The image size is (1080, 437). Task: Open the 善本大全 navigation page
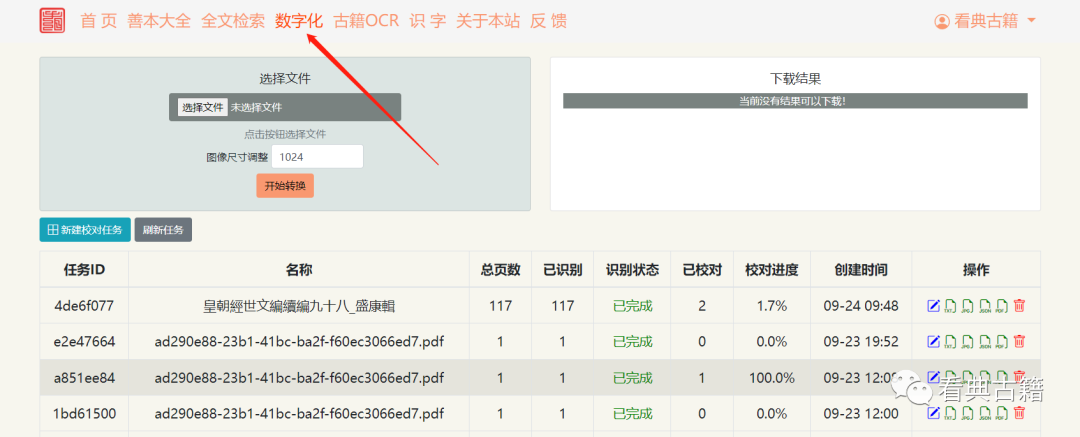click(159, 21)
